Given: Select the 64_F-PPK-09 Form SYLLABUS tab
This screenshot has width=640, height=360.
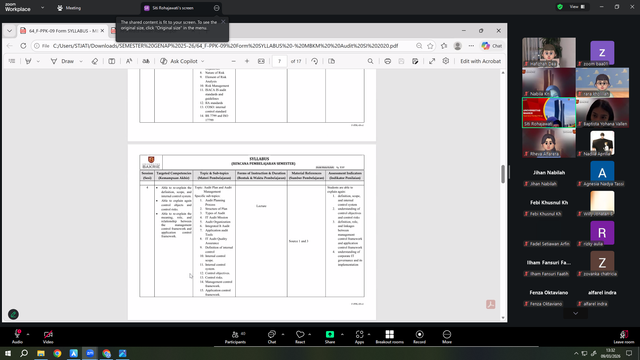Looking at the screenshot, I should pyautogui.click(x=63, y=31).
